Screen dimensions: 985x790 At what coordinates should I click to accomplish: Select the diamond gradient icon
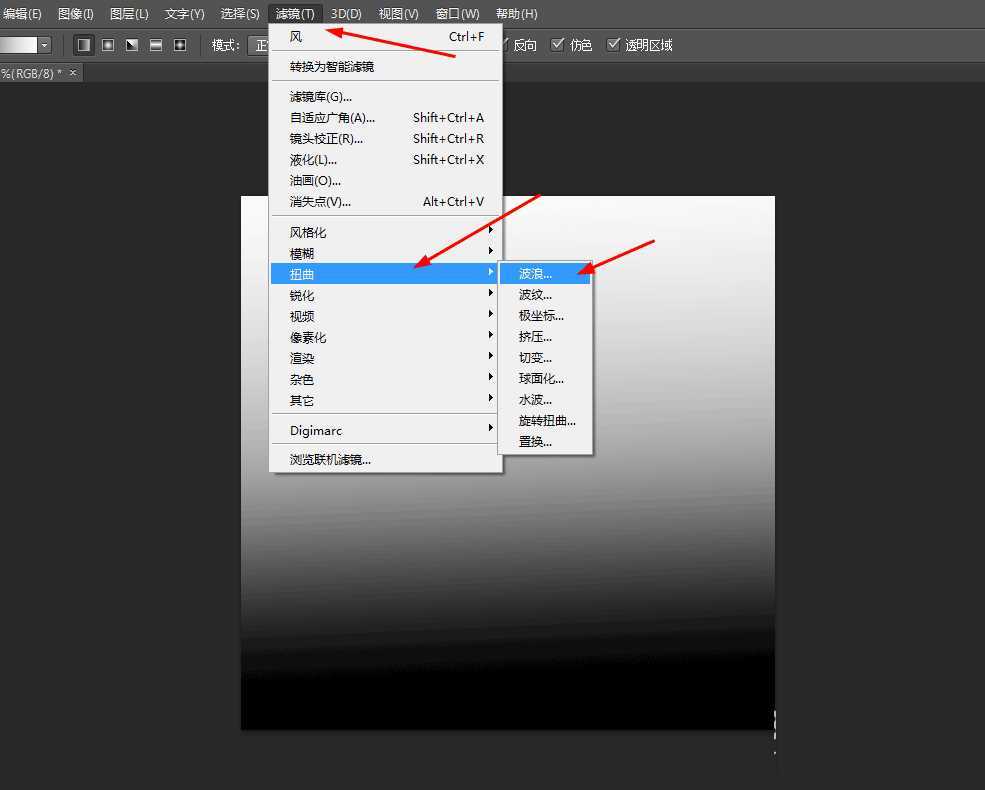pyautogui.click(x=180, y=45)
